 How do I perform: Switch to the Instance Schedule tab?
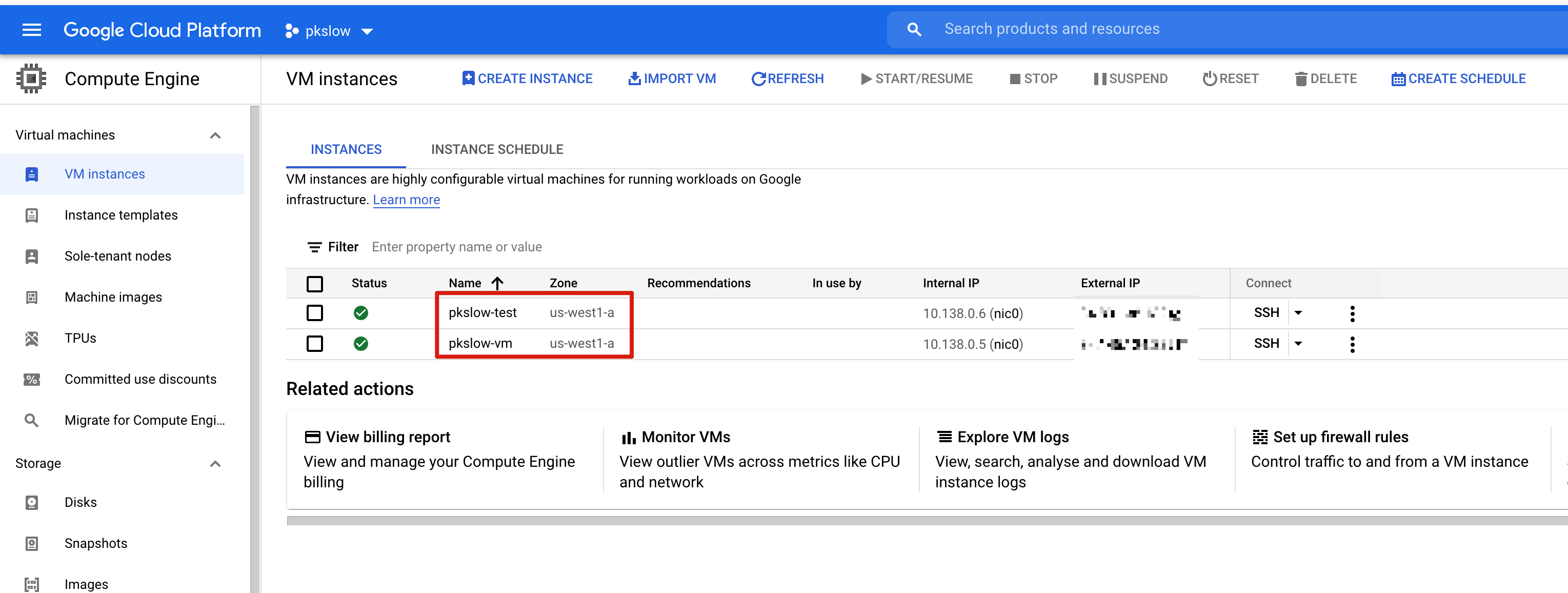496,148
